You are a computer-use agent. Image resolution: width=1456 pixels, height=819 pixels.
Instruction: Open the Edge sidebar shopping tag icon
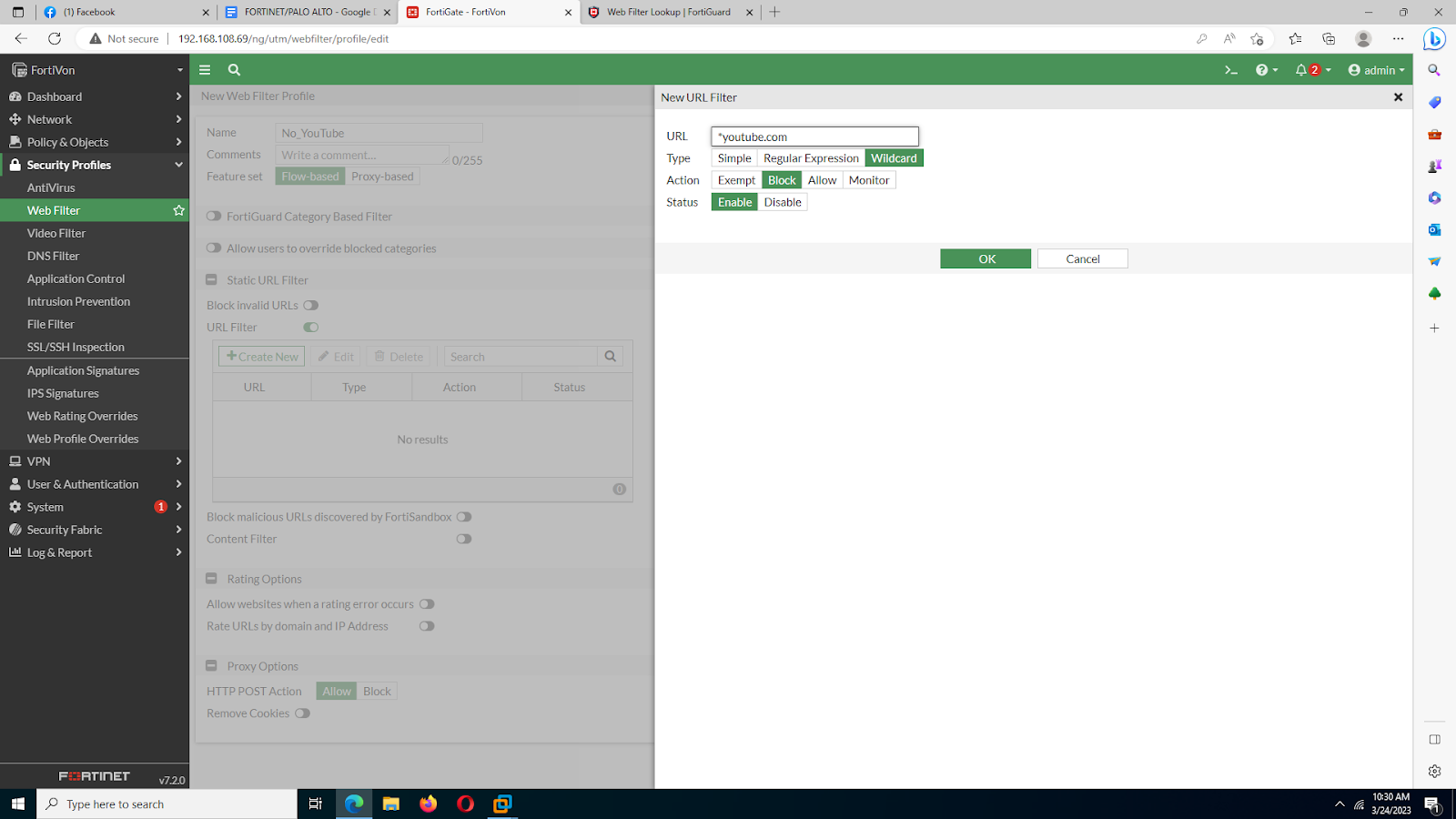pyautogui.click(x=1434, y=102)
